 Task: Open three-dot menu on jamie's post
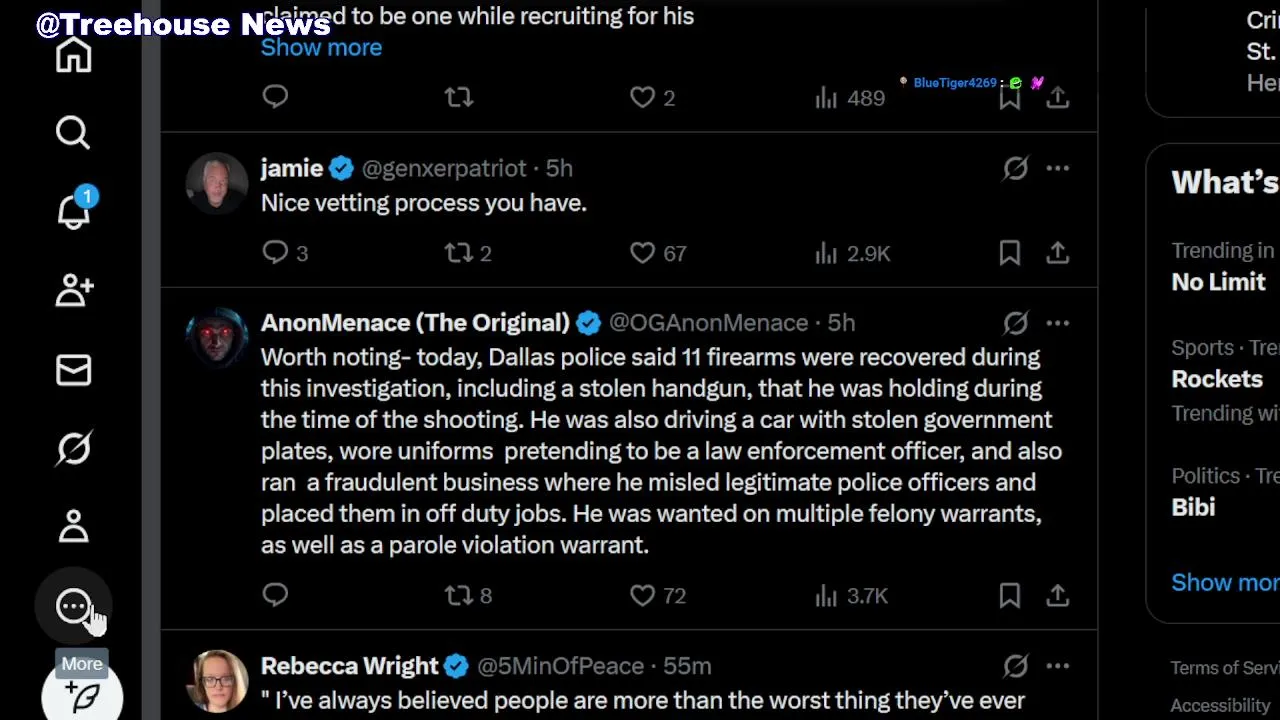point(1057,168)
